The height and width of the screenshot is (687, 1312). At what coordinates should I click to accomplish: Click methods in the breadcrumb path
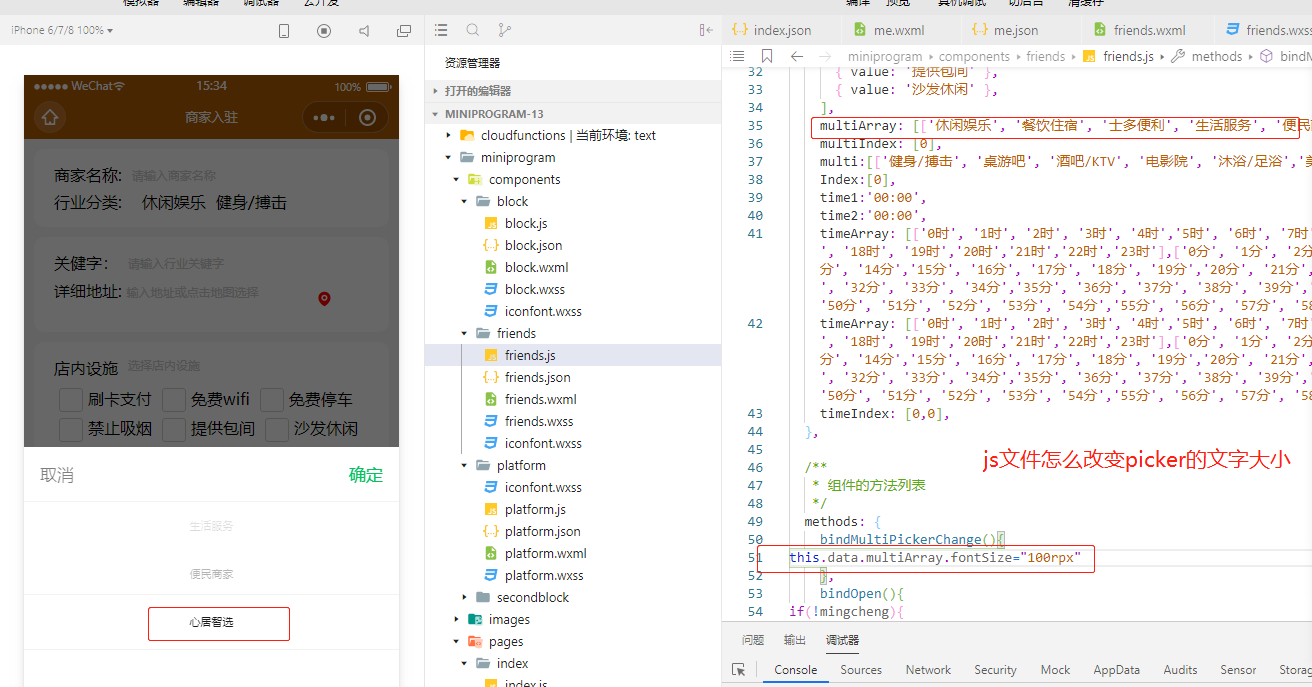1216,56
